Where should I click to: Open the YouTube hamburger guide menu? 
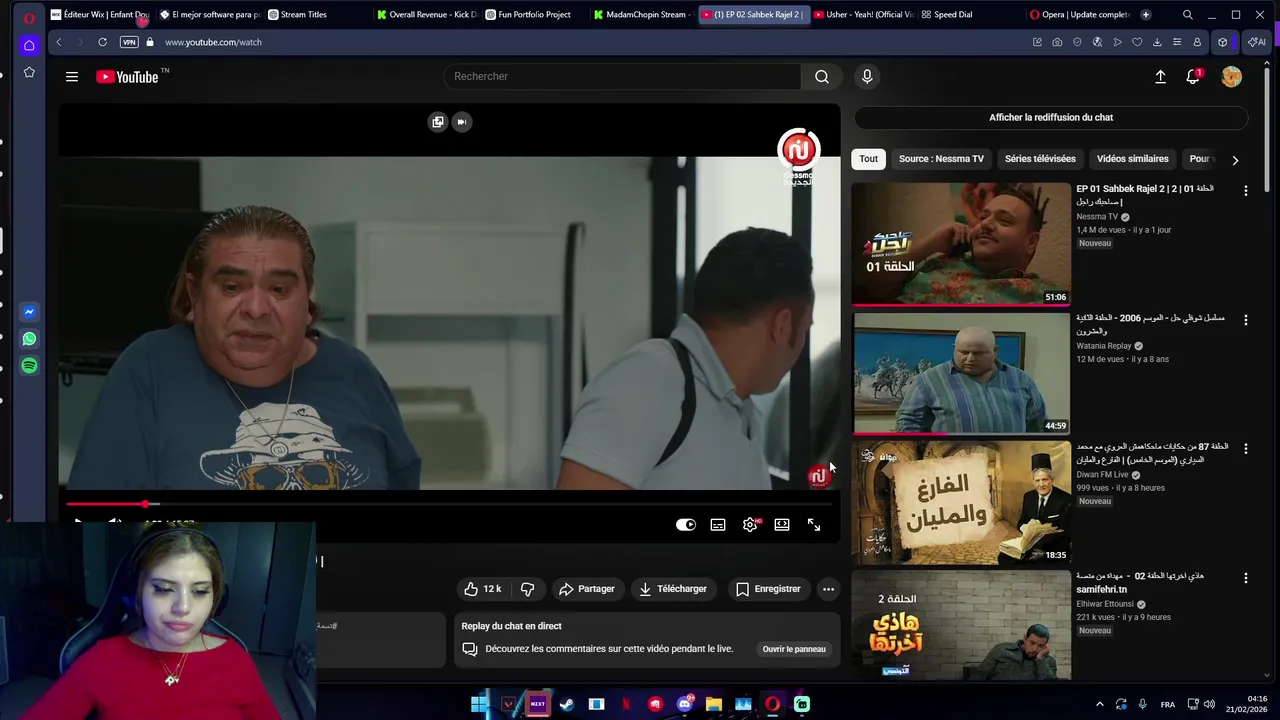[x=72, y=77]
